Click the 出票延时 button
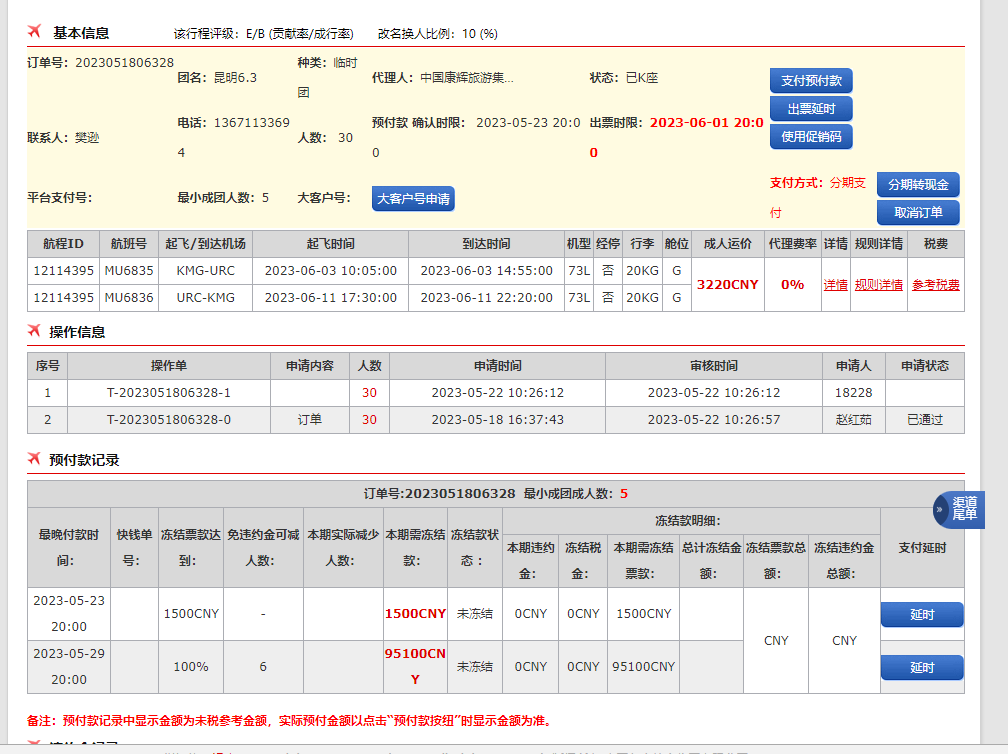Image resolution: width=1008 pixels, height=754 pixels. 811,109
